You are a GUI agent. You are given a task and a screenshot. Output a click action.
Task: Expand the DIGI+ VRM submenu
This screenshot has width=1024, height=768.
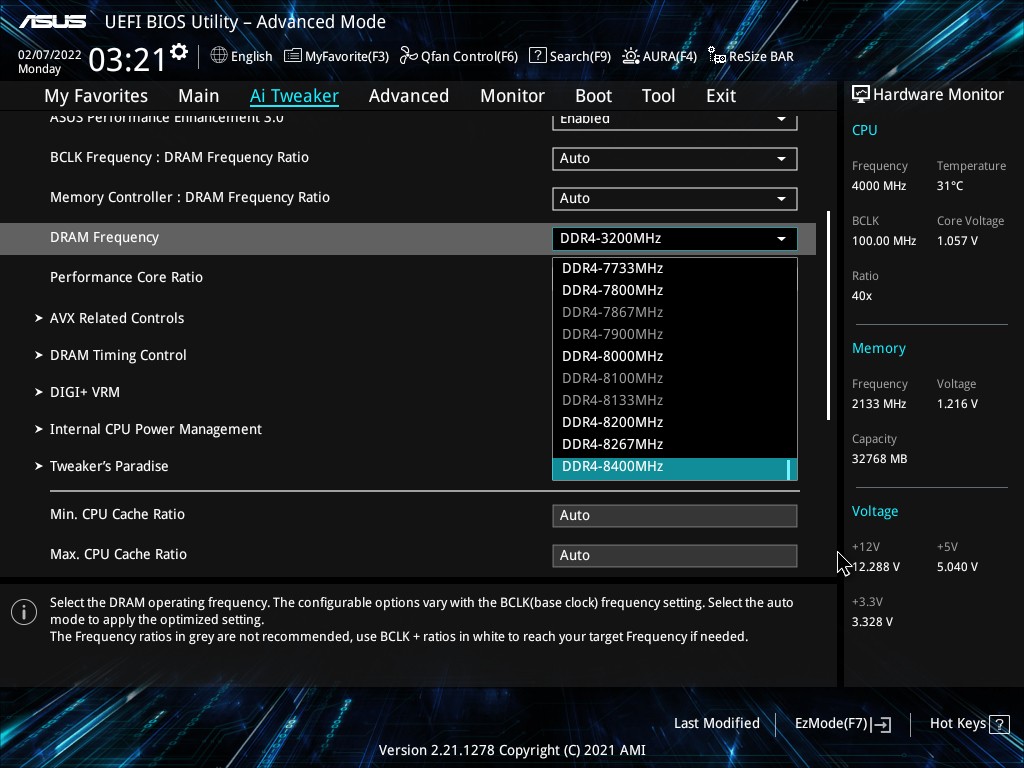pos(84,392)
